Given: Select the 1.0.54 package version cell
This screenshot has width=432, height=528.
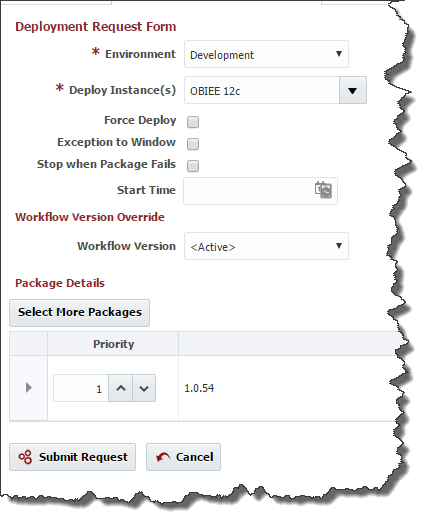Looking at the screenshot, I should 199,388.
